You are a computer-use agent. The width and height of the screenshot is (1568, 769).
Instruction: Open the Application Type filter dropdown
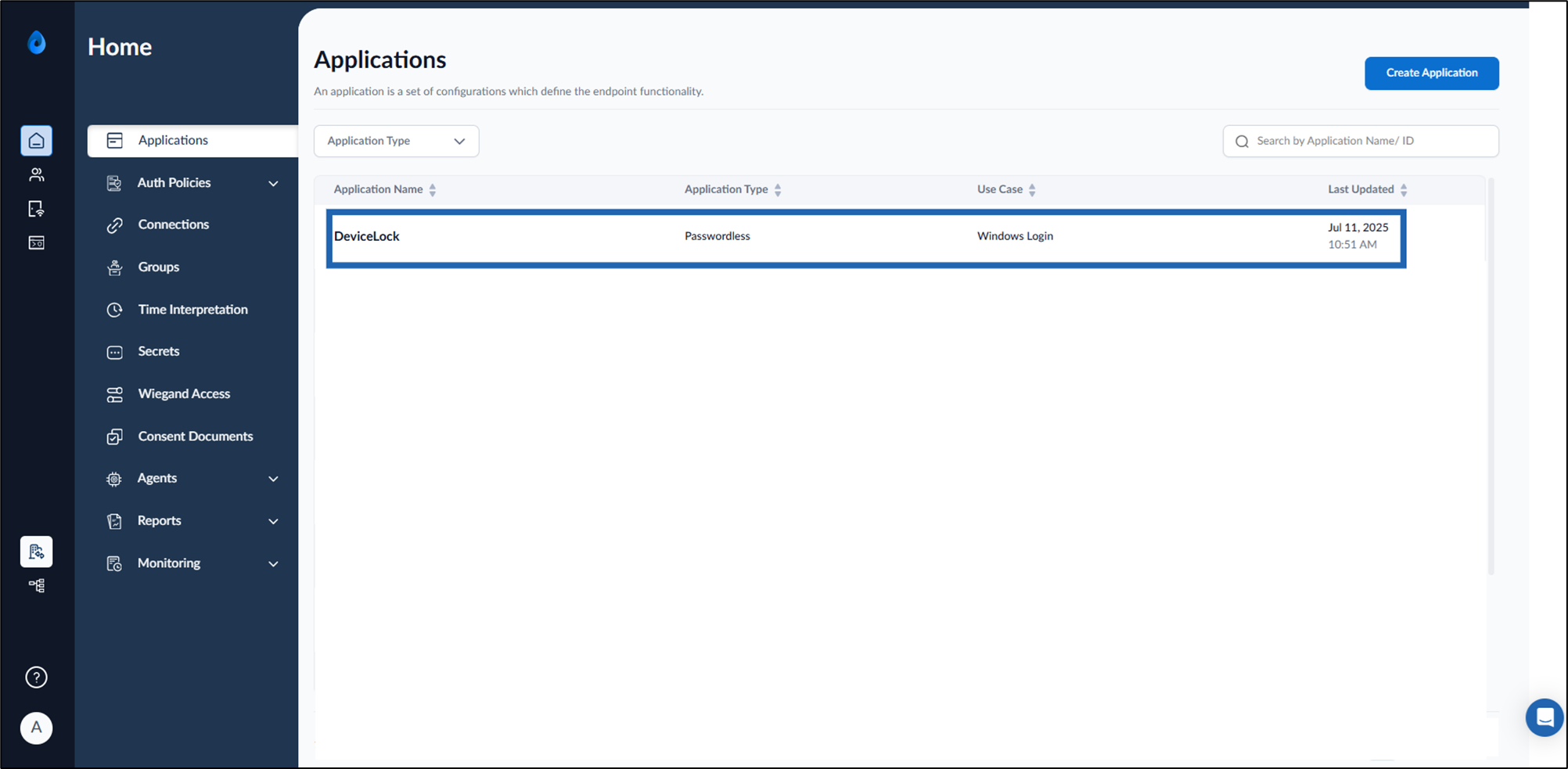click(396, 141)
